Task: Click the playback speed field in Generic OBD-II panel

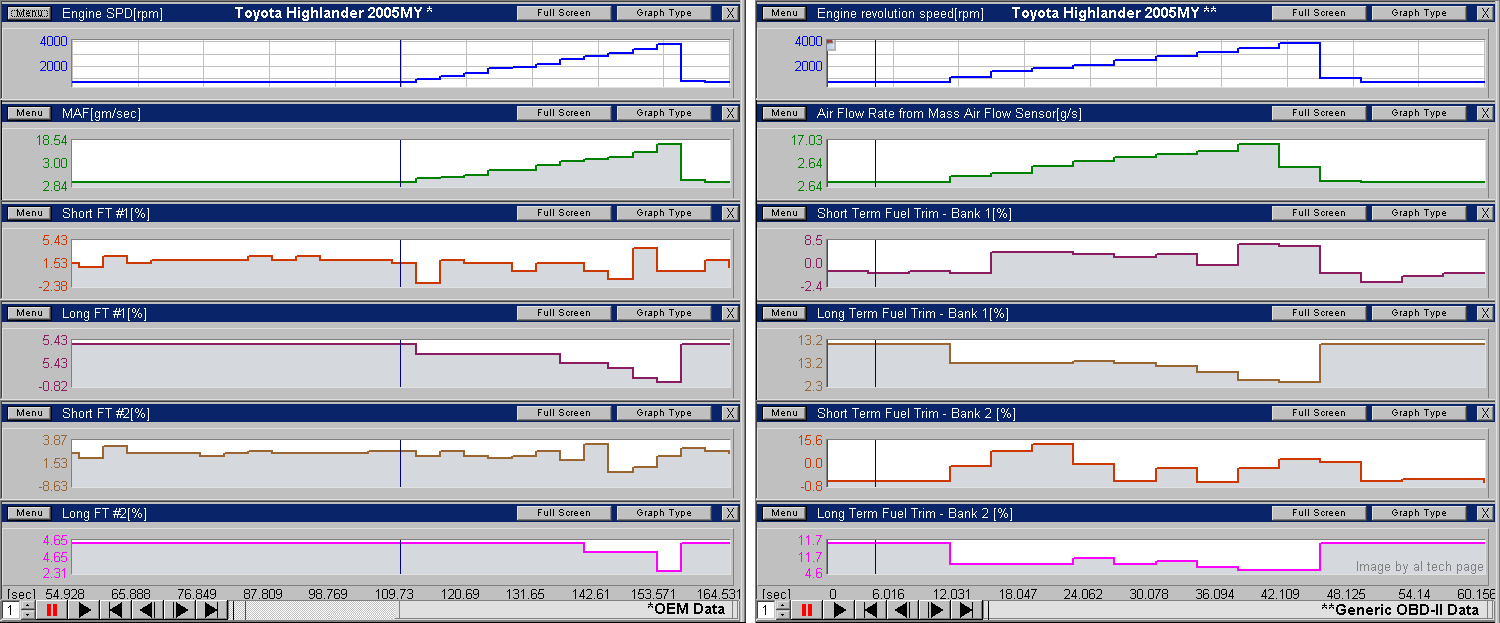Action: click(x=767, y=610)
